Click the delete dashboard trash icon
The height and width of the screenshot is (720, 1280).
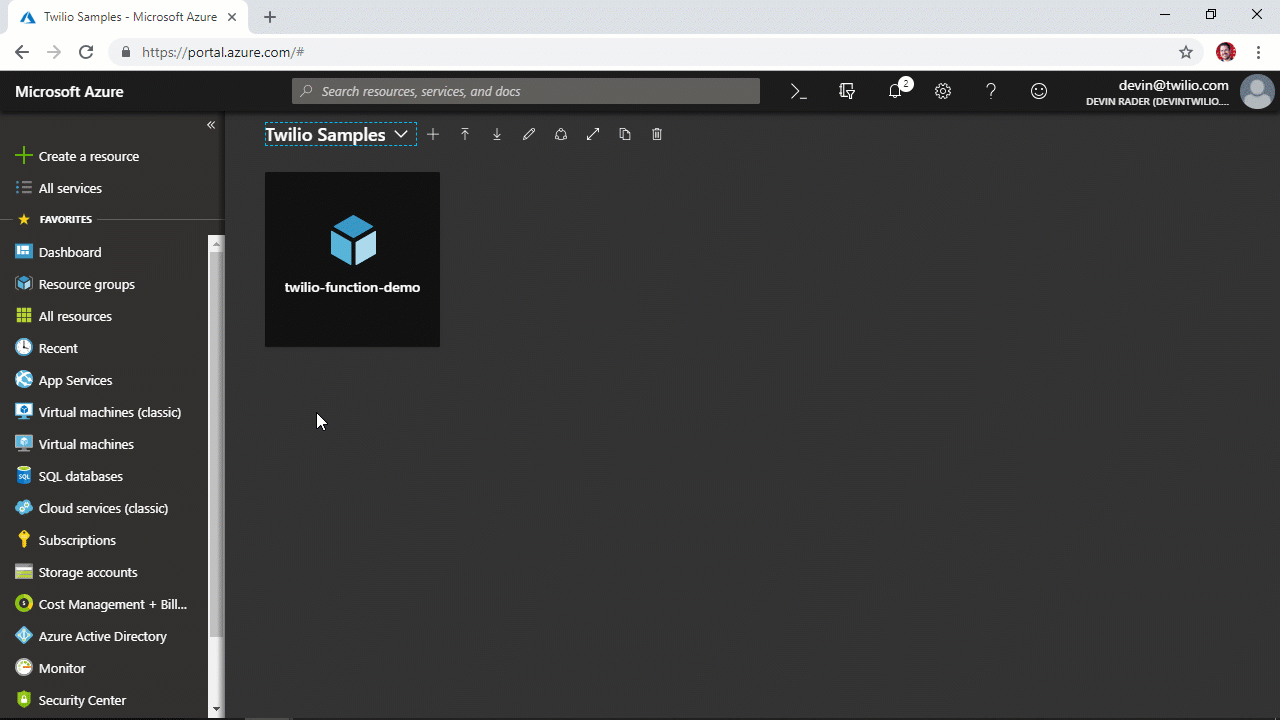point(657,134)
